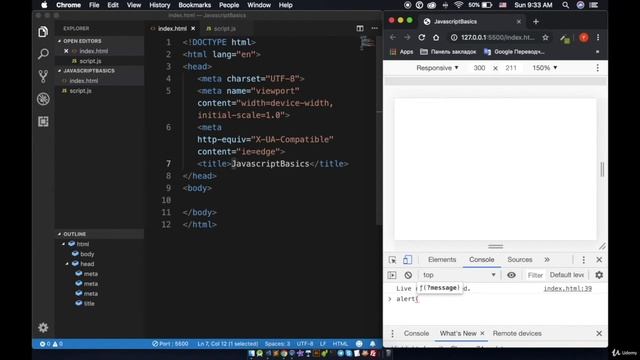640x360 pixels.
Task: Open editor More Actions ellipsis
Action: click(375, 28)
